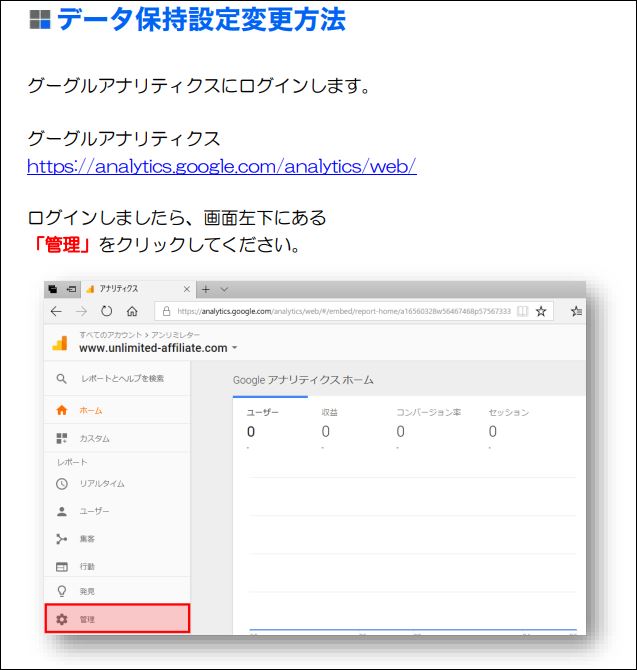Click Google アナリティクス ホーム heading
This screenshot has height=670, width=637.
[303, 380]
